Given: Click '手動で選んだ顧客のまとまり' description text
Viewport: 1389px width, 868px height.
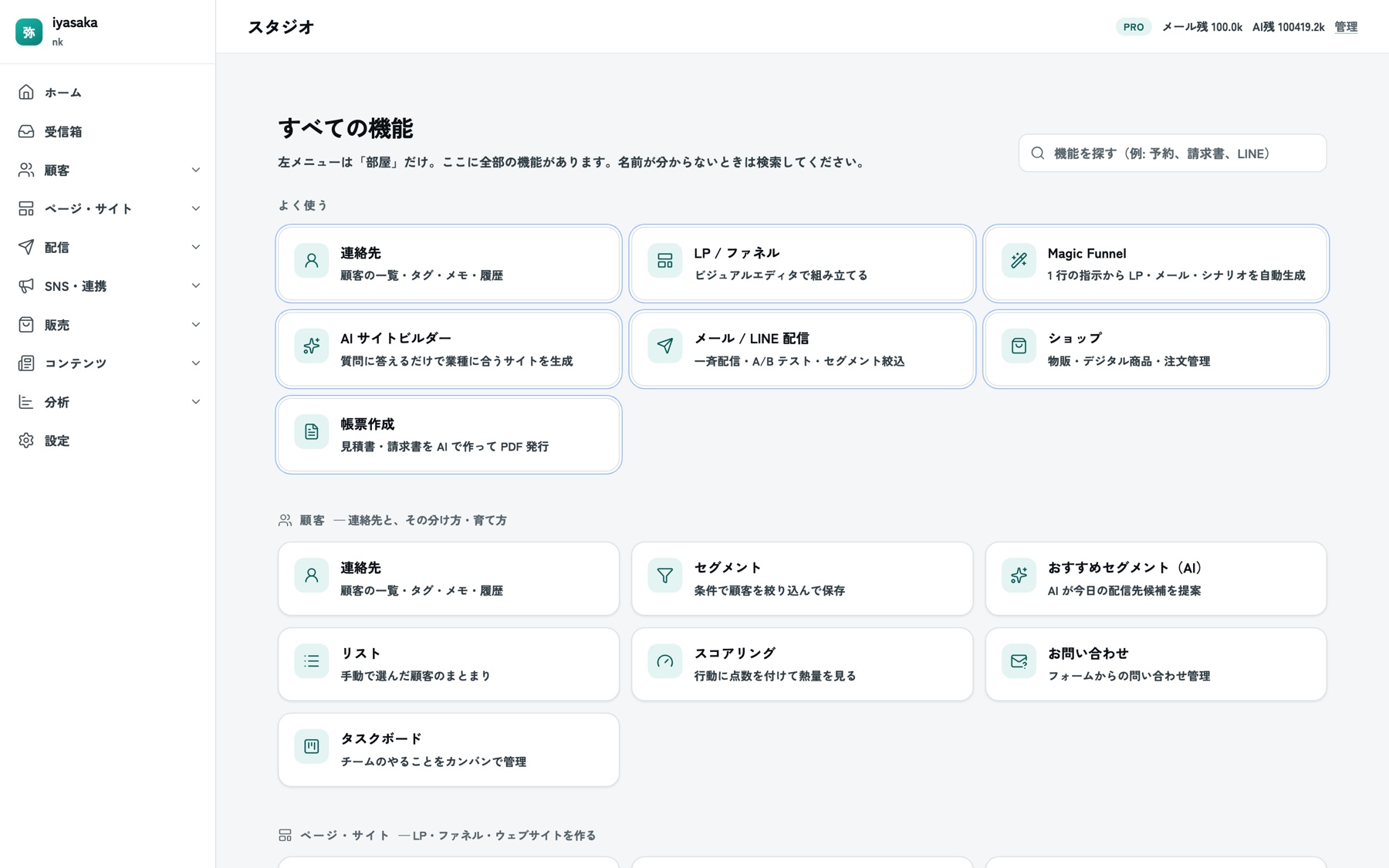Looking at the screenshot, I should (x=416, y=676).
